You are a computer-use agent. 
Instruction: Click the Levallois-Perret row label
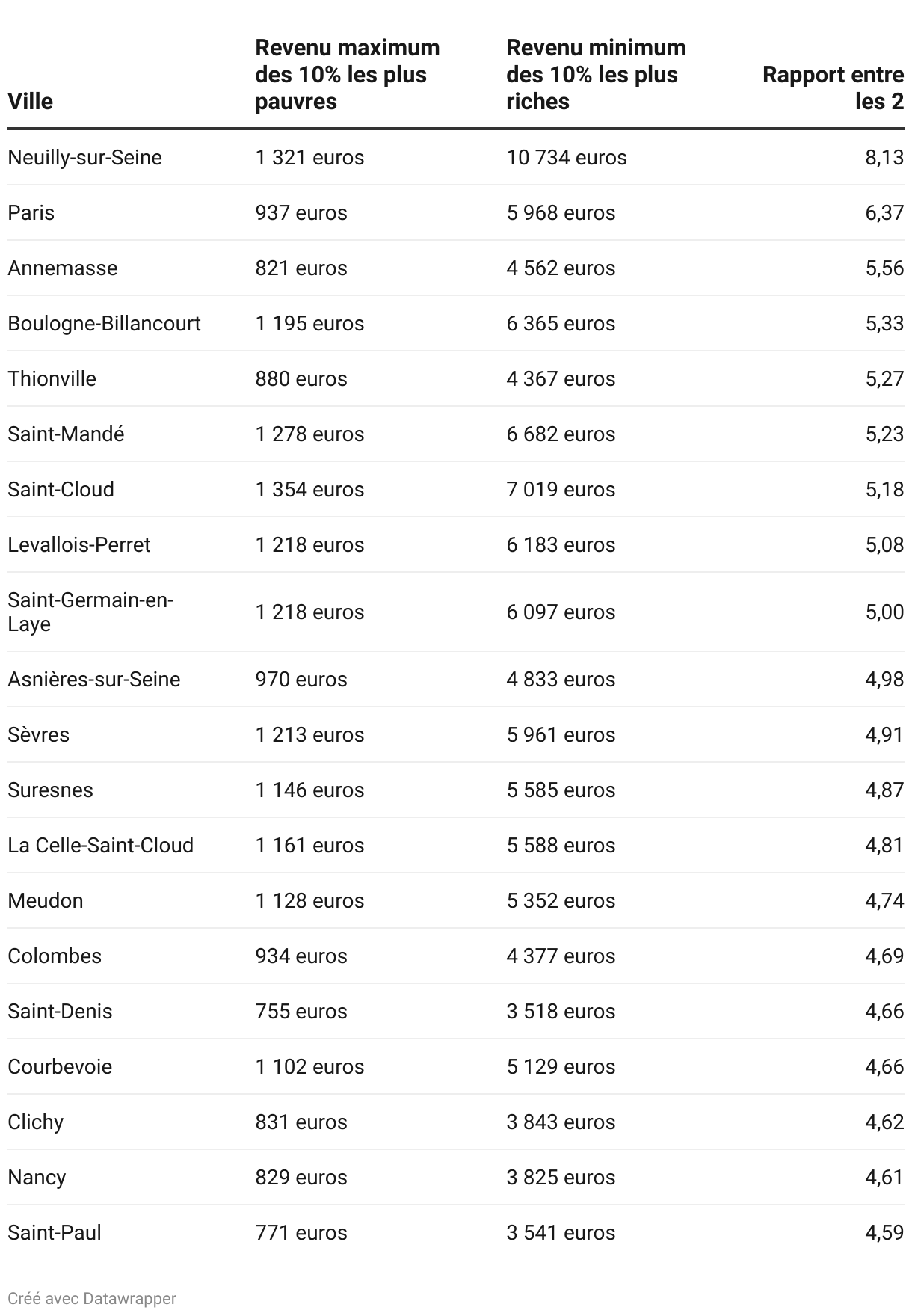(x=79, y=545)
